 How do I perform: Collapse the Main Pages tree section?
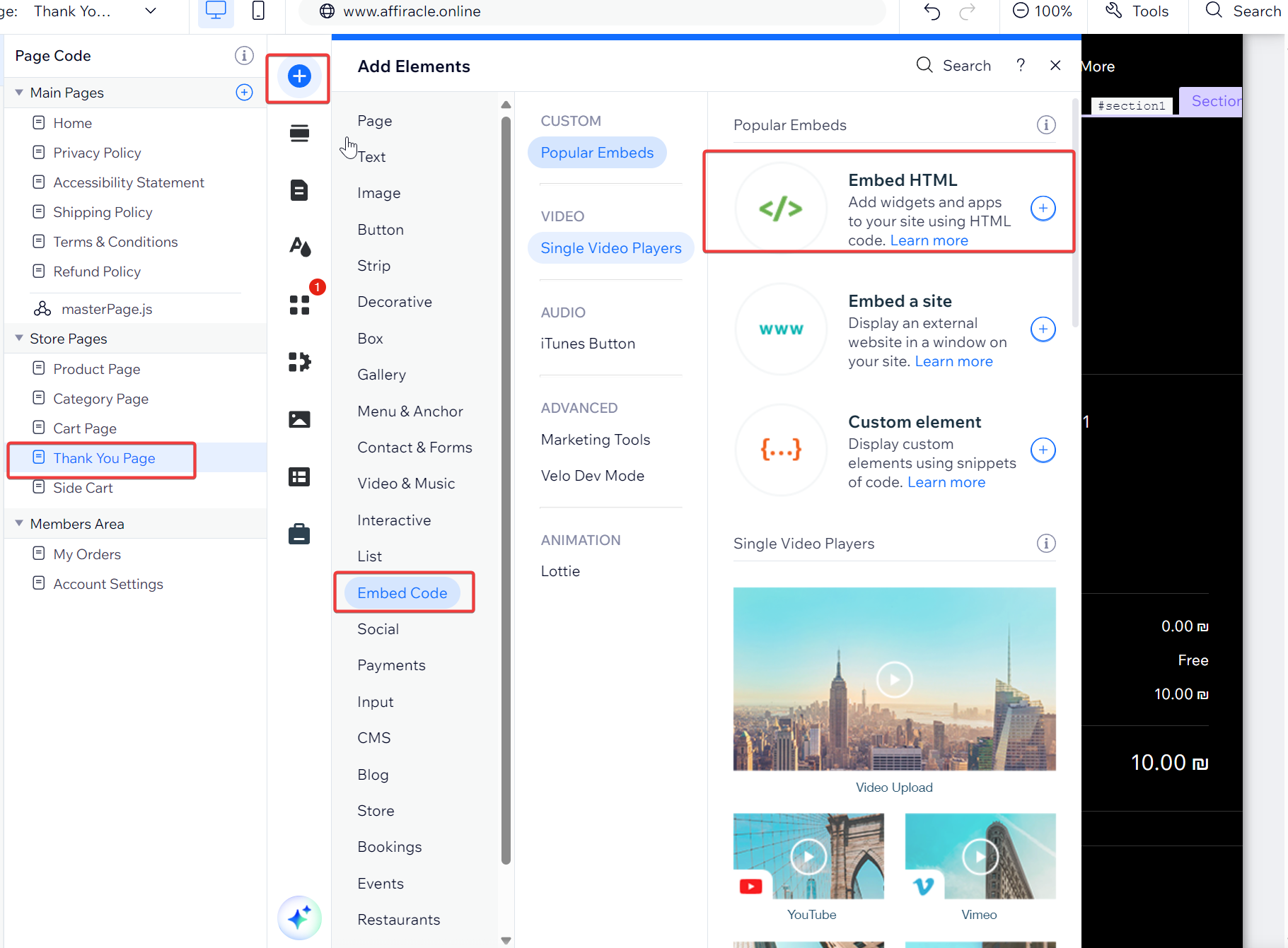point(19,93)
